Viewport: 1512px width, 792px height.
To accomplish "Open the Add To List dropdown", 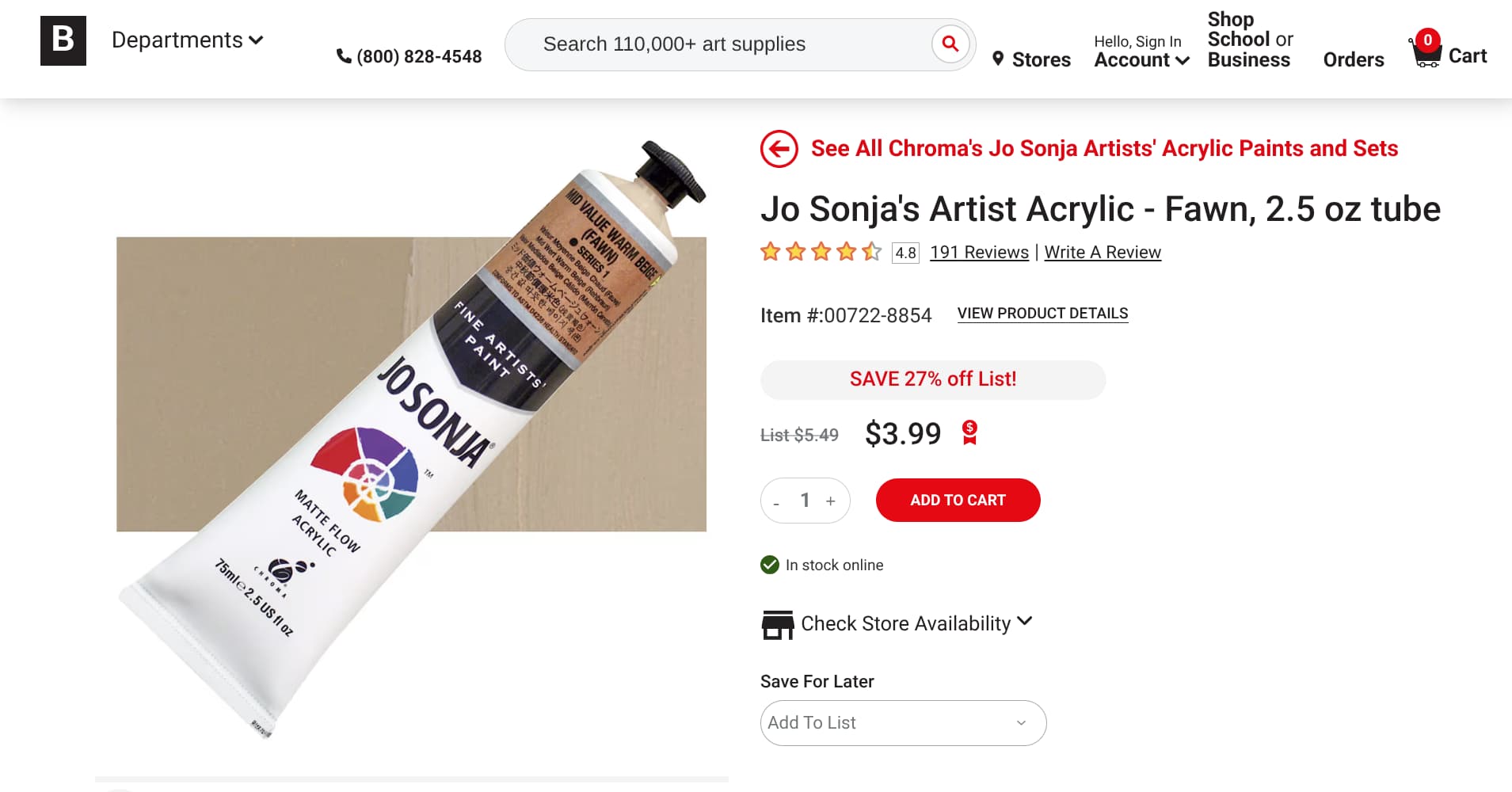I will click(903, 722).
